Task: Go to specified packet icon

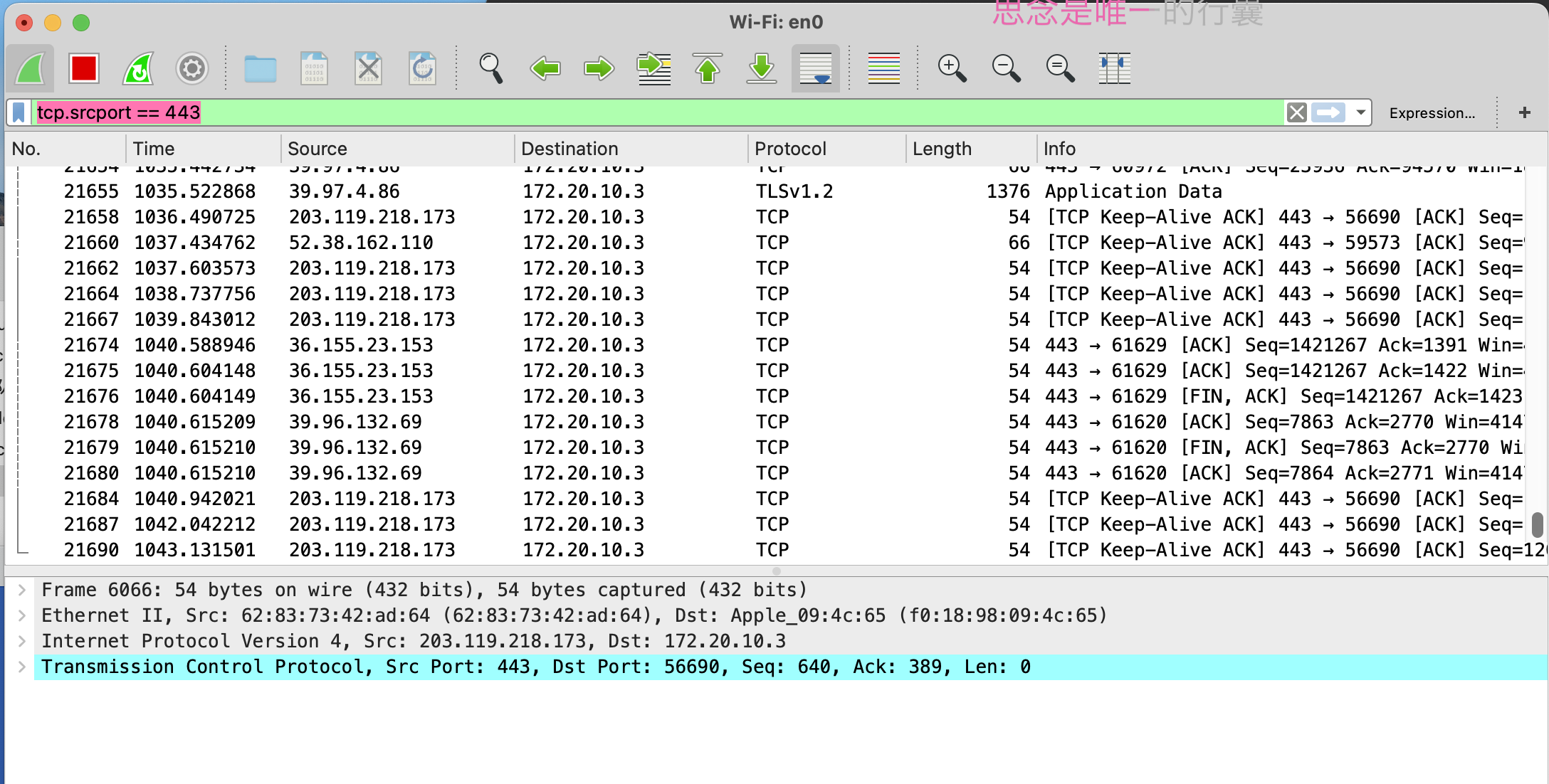Action: pos(653,69)
